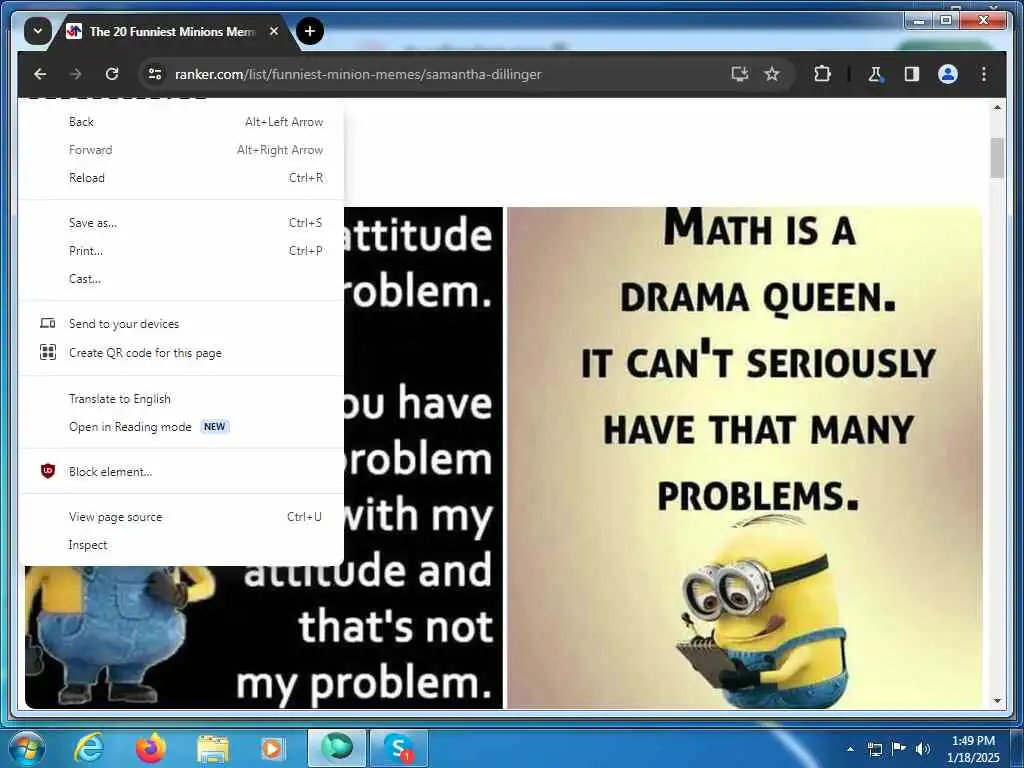1024x768 pixels.
Task: Open Windows Explorer folder taskbar icon
Action: [212, 749]
